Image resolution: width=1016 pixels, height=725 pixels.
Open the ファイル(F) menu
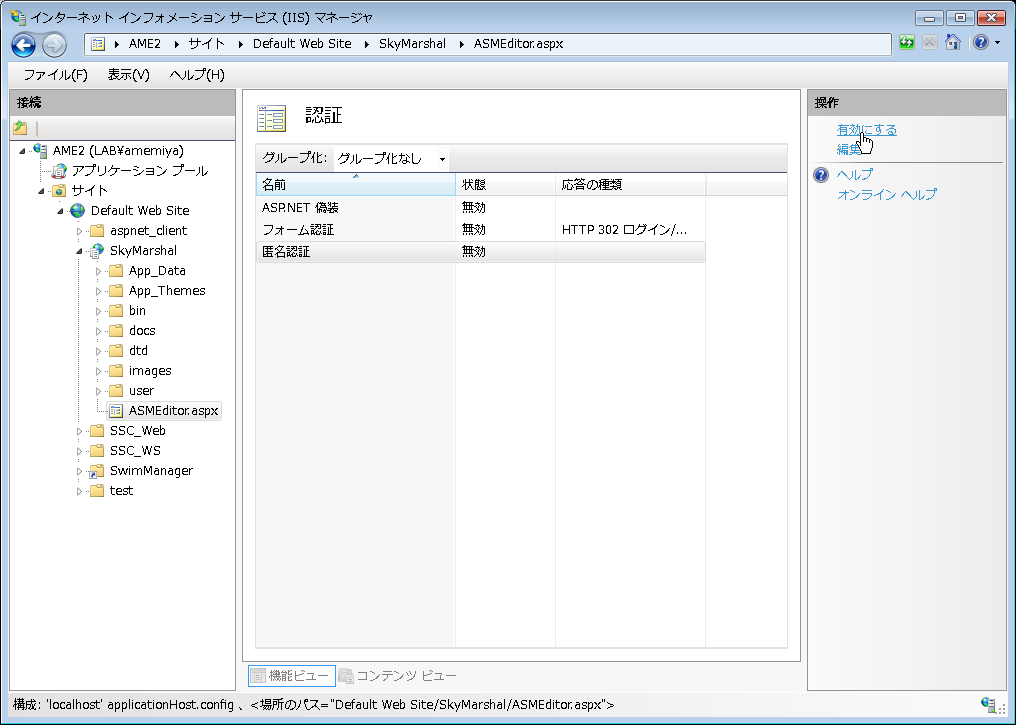point(55,75)
